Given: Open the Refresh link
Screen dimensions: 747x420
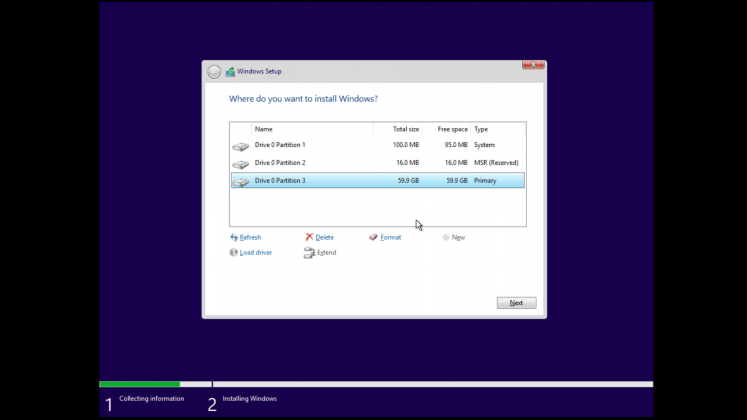Looking at the screenshot, I should 250,237.
